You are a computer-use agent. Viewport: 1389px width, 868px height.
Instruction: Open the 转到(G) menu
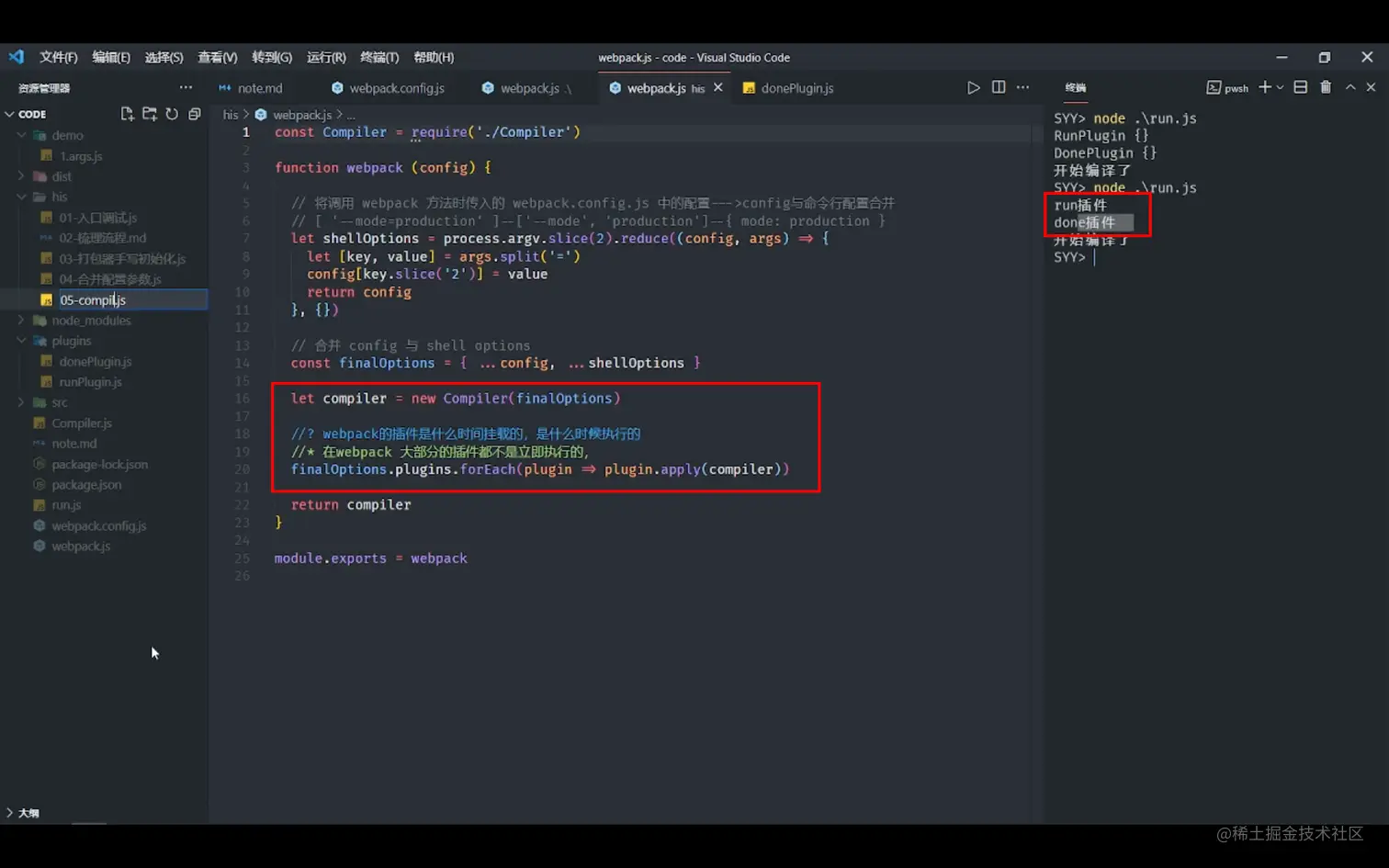click(x=272, y=57)
